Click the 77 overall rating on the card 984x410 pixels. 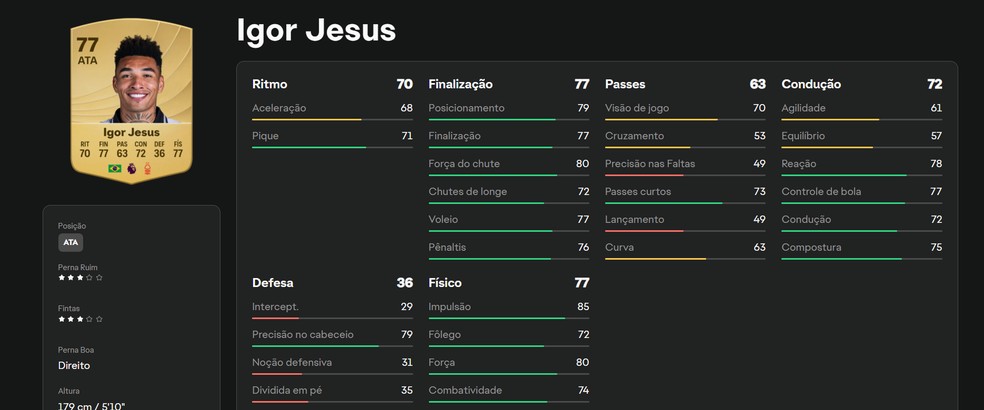[87, 43]
